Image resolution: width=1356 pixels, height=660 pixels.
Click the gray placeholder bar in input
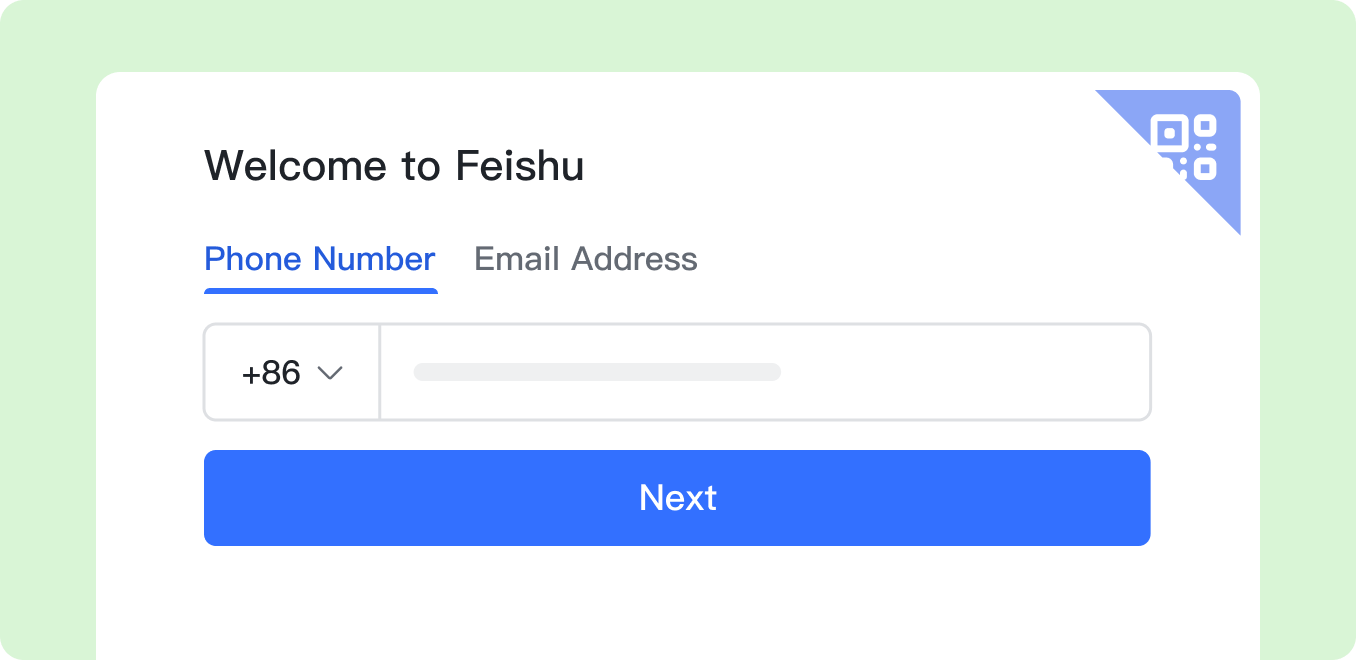coord(597,372)
